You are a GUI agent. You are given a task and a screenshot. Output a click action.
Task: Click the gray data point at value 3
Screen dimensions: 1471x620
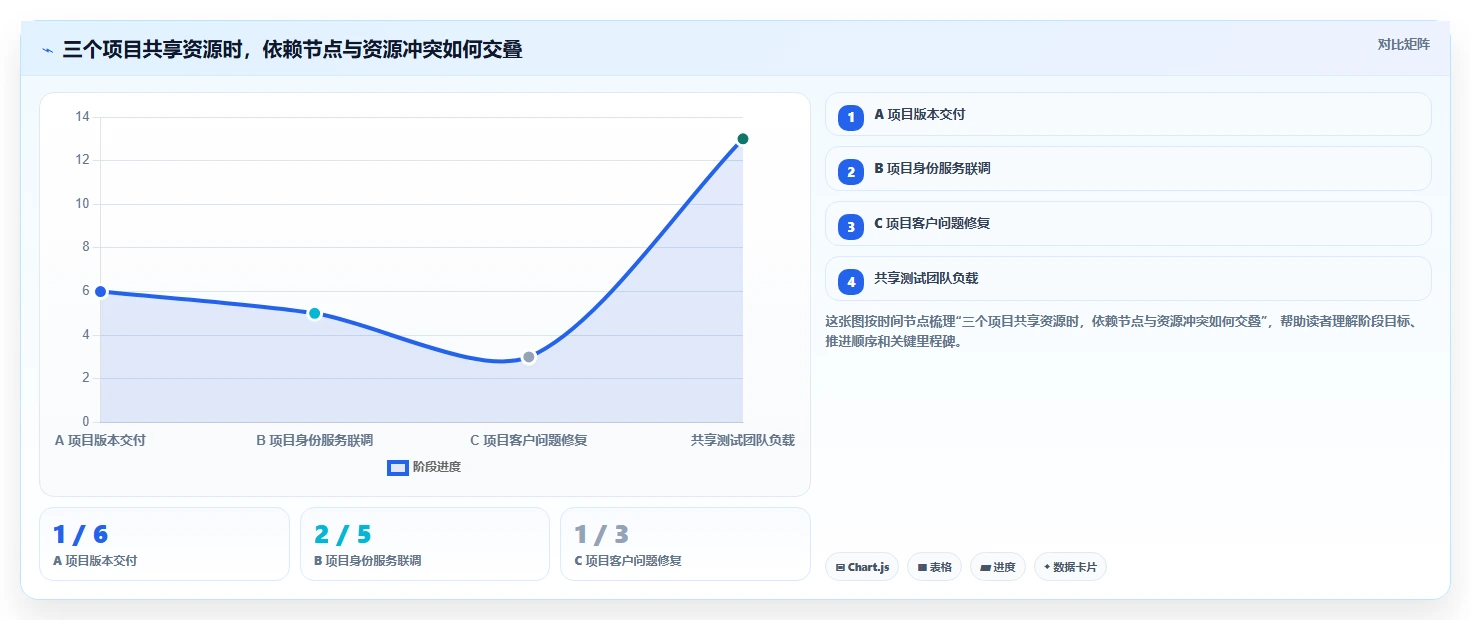tap(529, 357)
